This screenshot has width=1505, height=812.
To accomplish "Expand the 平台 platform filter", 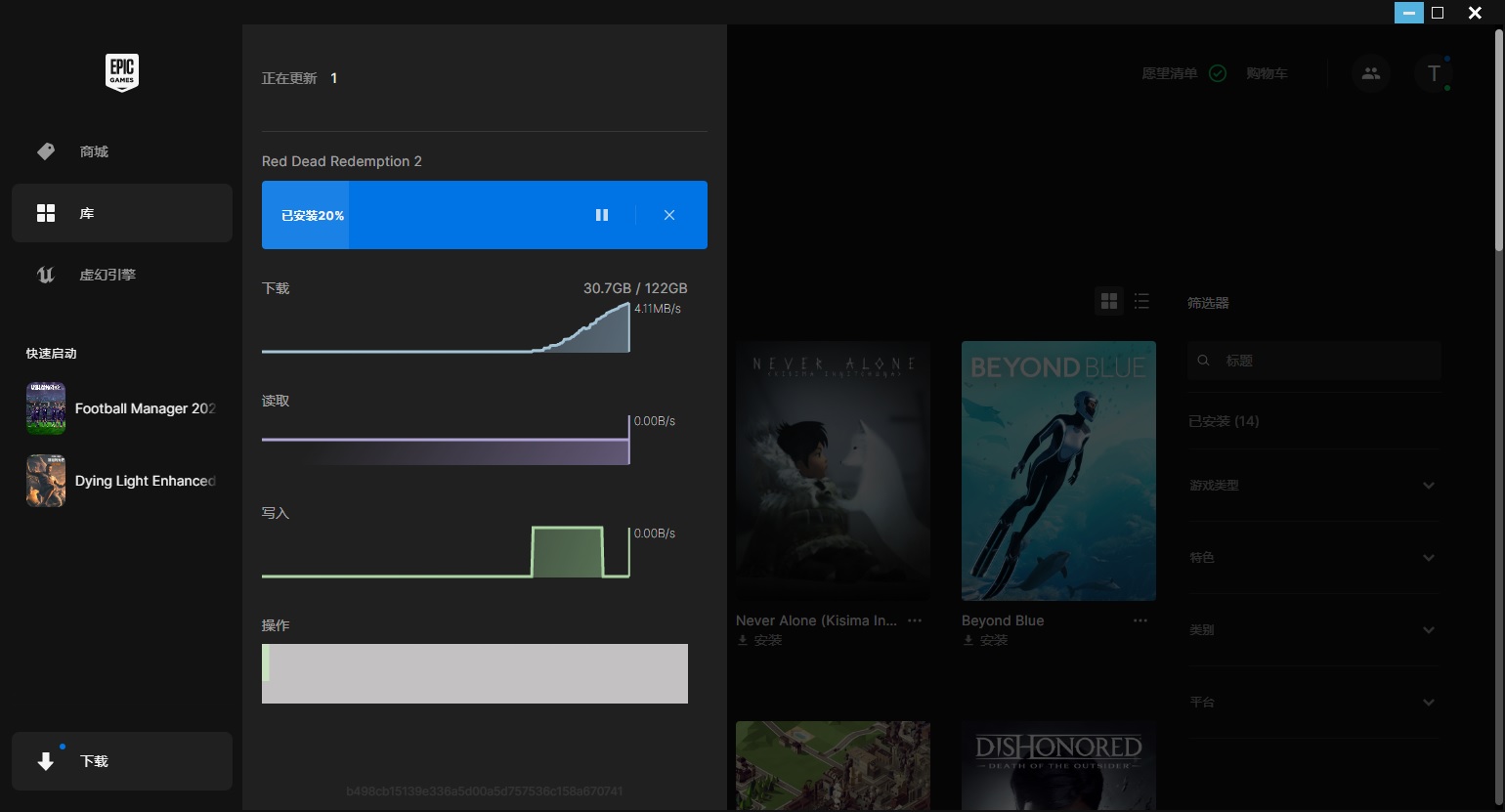I will [1314, 703].
